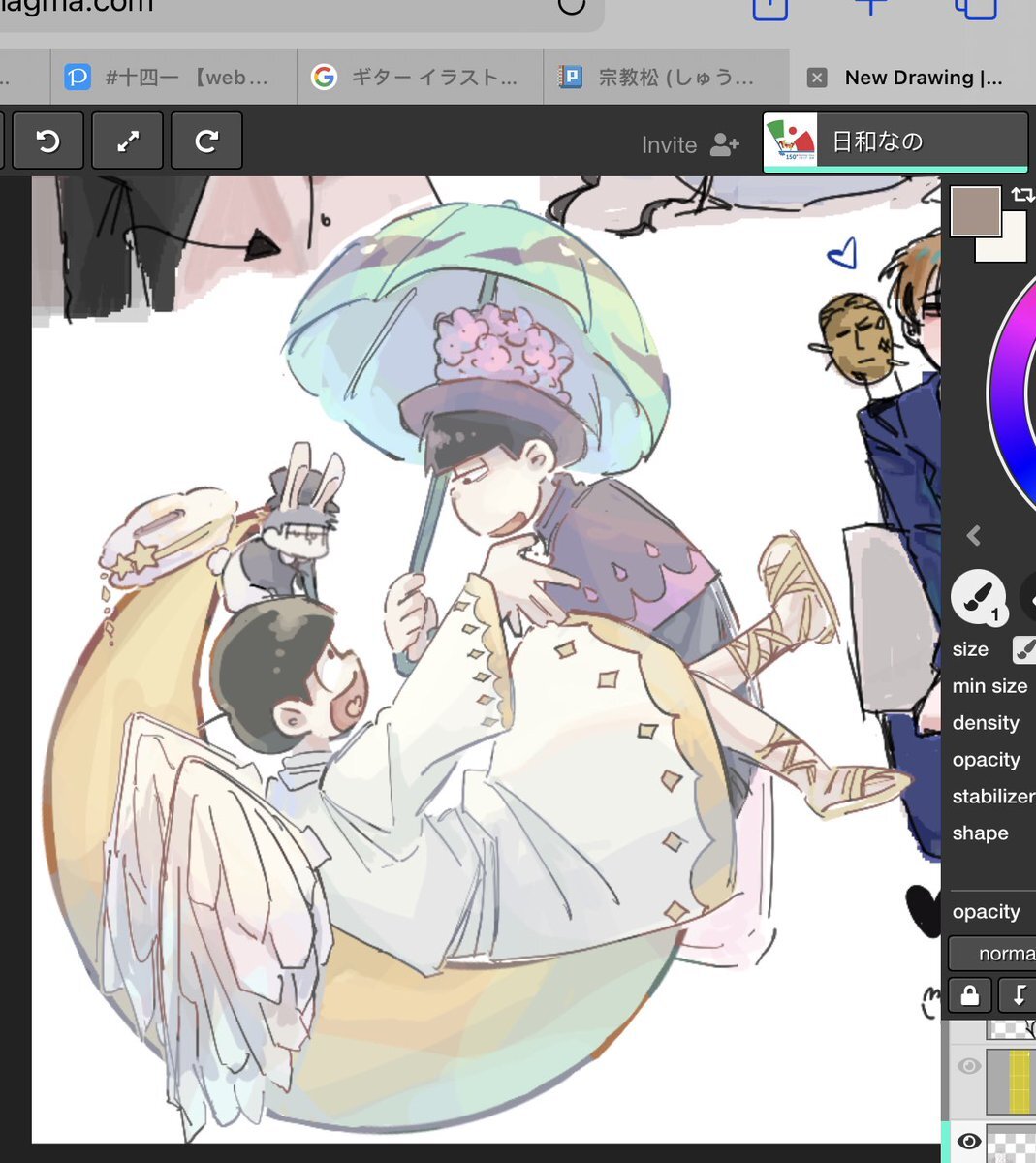The image size is (1036, 1163).
Task: Switch to the ギター イラスト Google tab
Action: (x=420, y=78)
